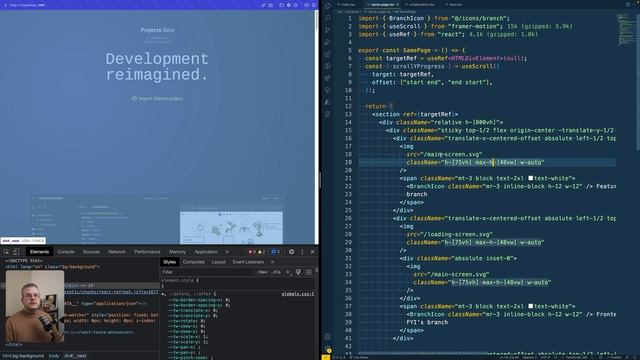The height and width of the screenshot is (360, 640).
Task: Open the Extensions view in VS Code
Action: point(328,54)
